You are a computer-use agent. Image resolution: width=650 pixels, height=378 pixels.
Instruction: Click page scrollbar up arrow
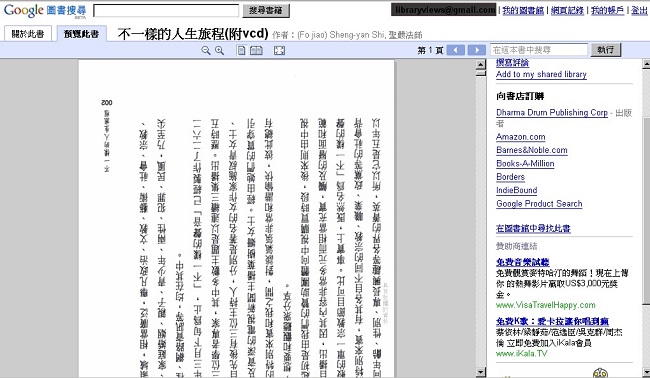pyautogui.click(x=481, y=64)
